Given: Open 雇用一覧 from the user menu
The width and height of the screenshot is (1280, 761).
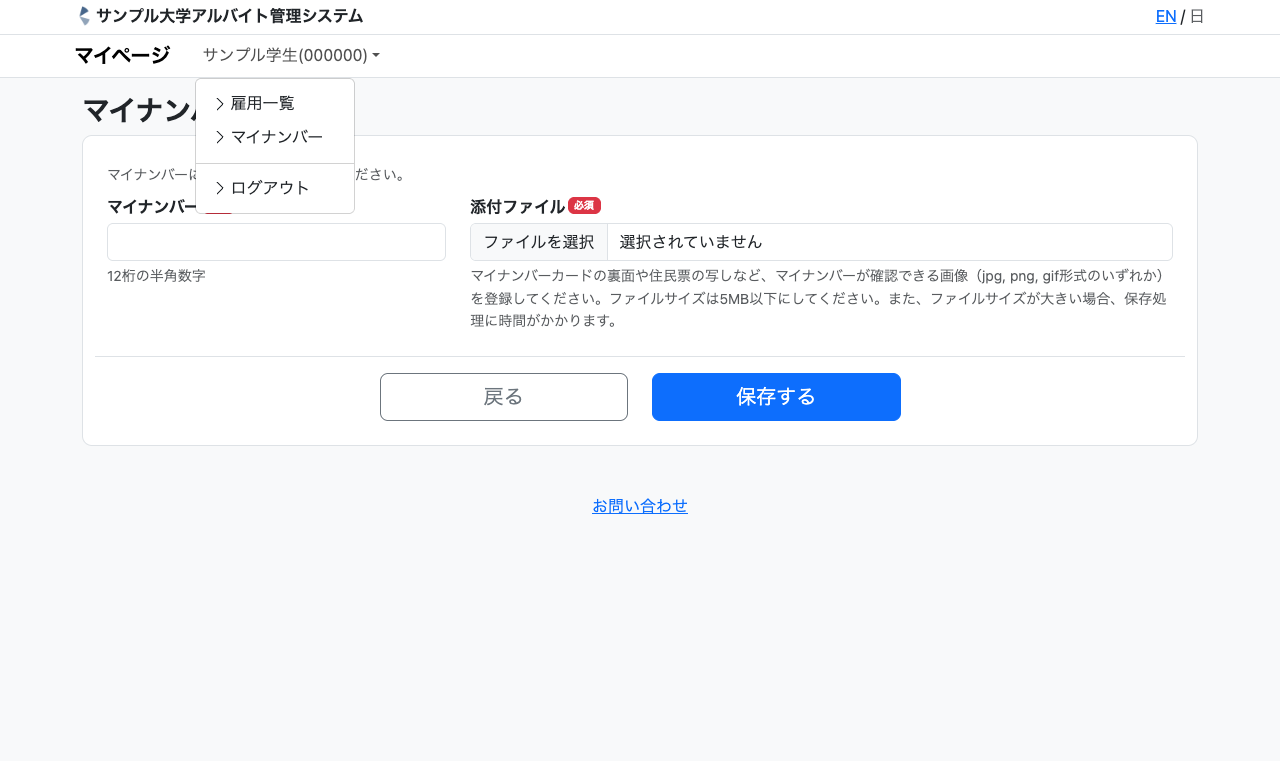Looking at the screenshot, I should point(263,103).
